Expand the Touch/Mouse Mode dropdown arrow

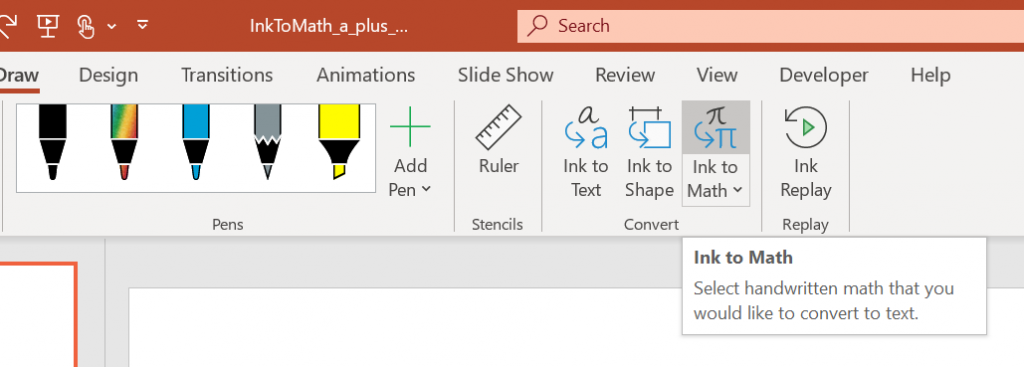112,26
